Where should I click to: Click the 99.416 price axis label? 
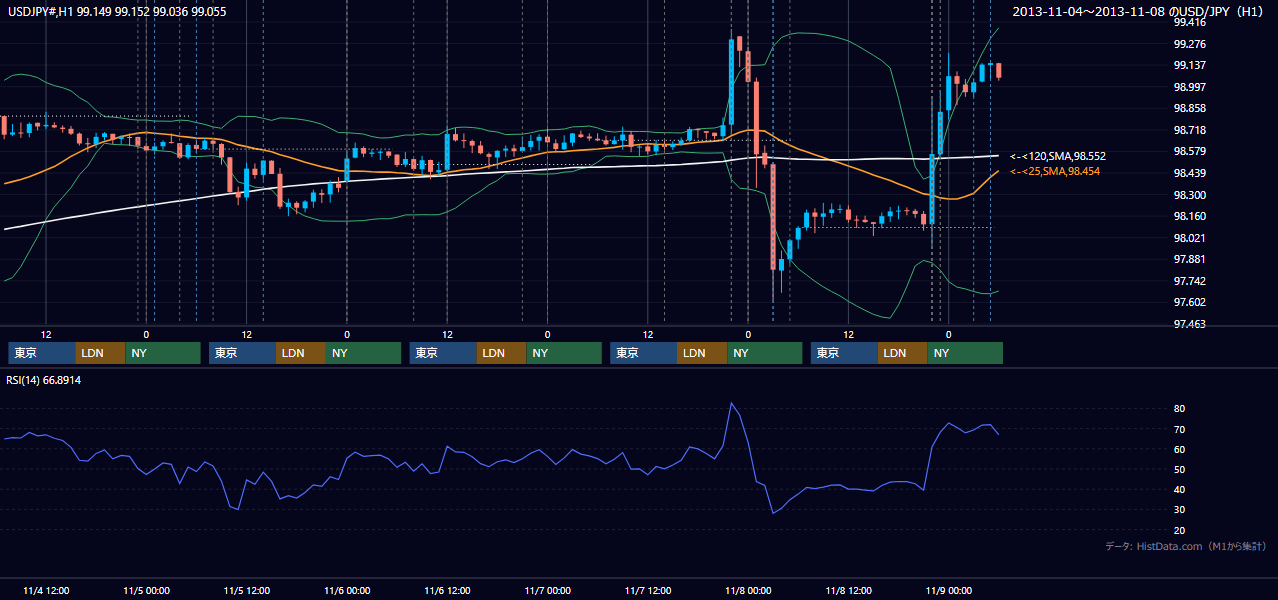(x=1189, y=22)
